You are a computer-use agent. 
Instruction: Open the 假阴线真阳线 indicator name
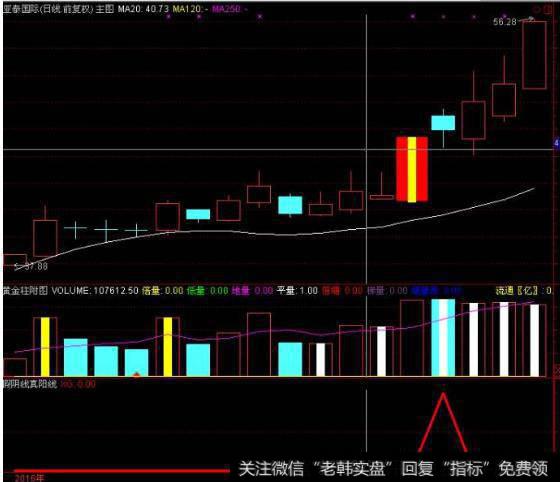pyautogui.click(x=30, y=384)
